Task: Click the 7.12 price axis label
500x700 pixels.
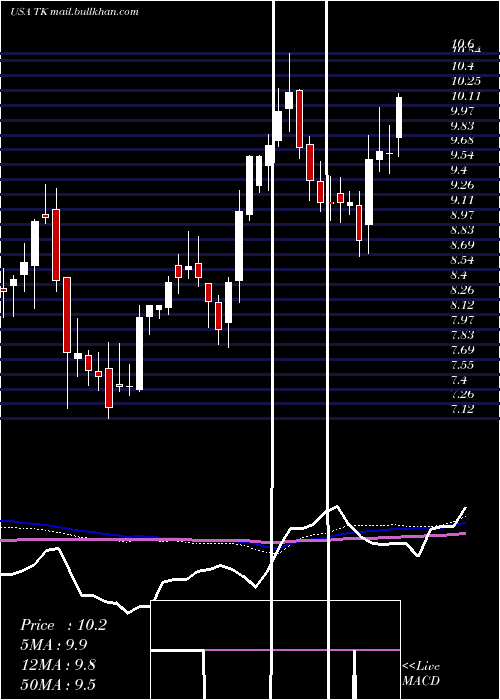Action: coord(462,409)
